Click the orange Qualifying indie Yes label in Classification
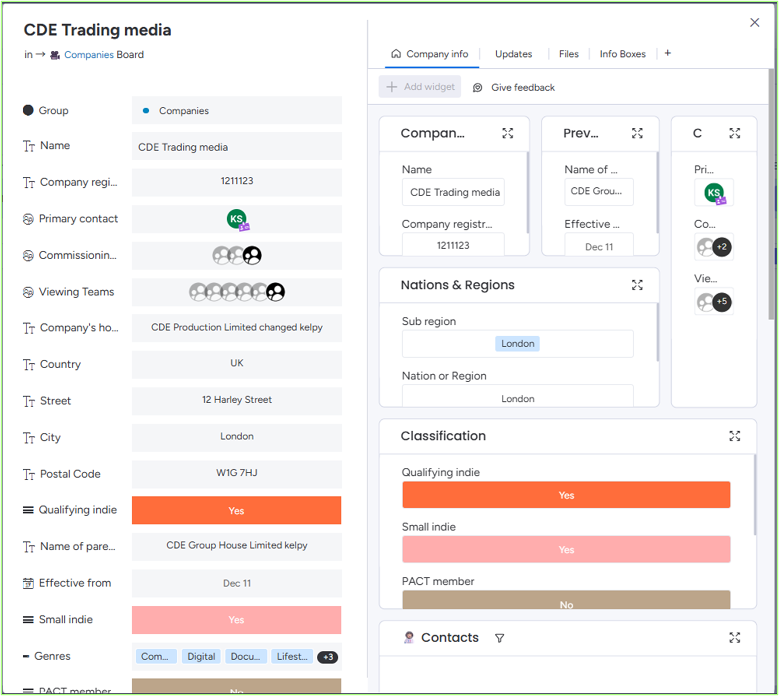Screen dimensions: 779x696 [566, 495]
